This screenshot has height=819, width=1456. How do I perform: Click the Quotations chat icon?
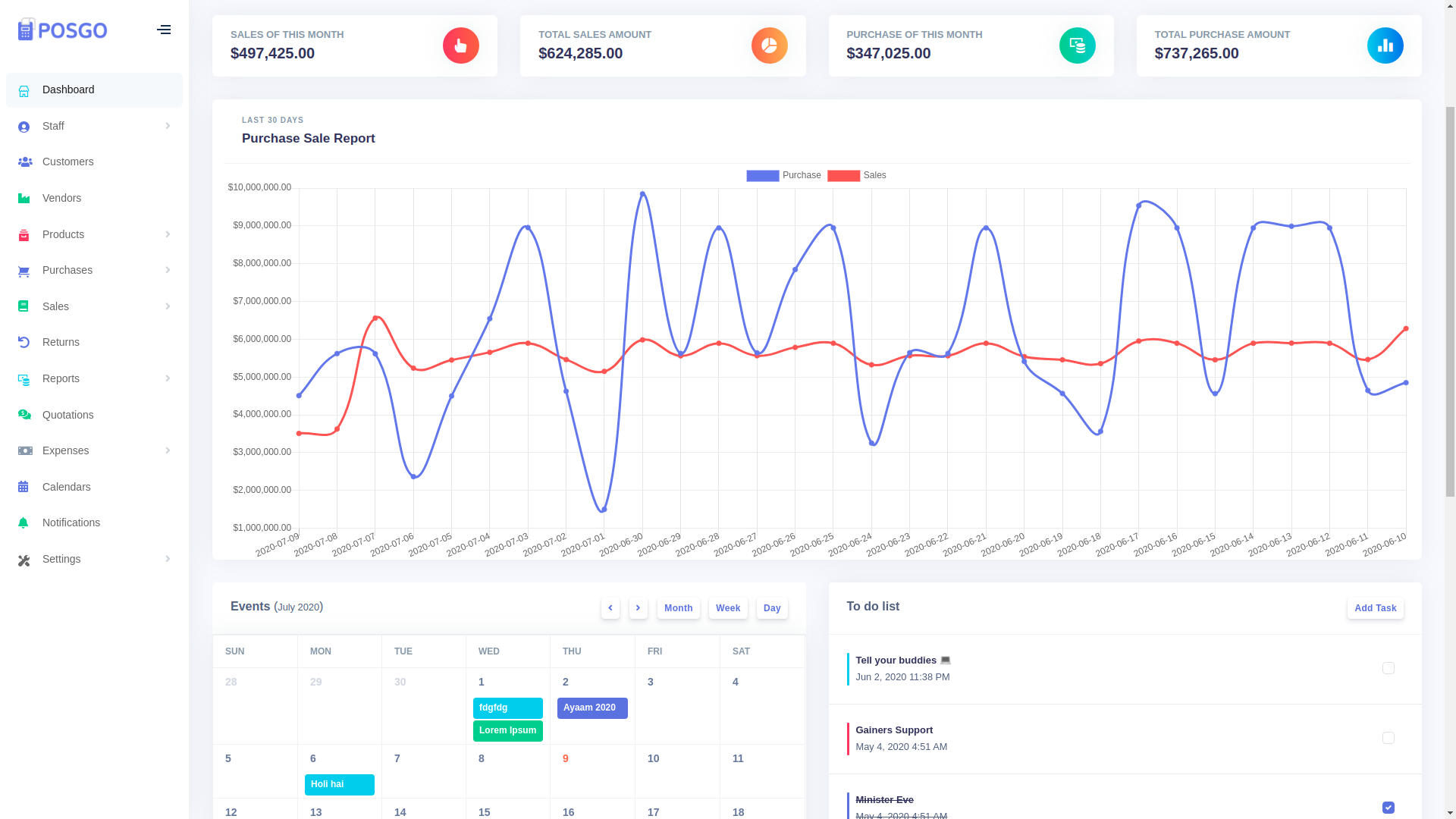pos(24,415)
